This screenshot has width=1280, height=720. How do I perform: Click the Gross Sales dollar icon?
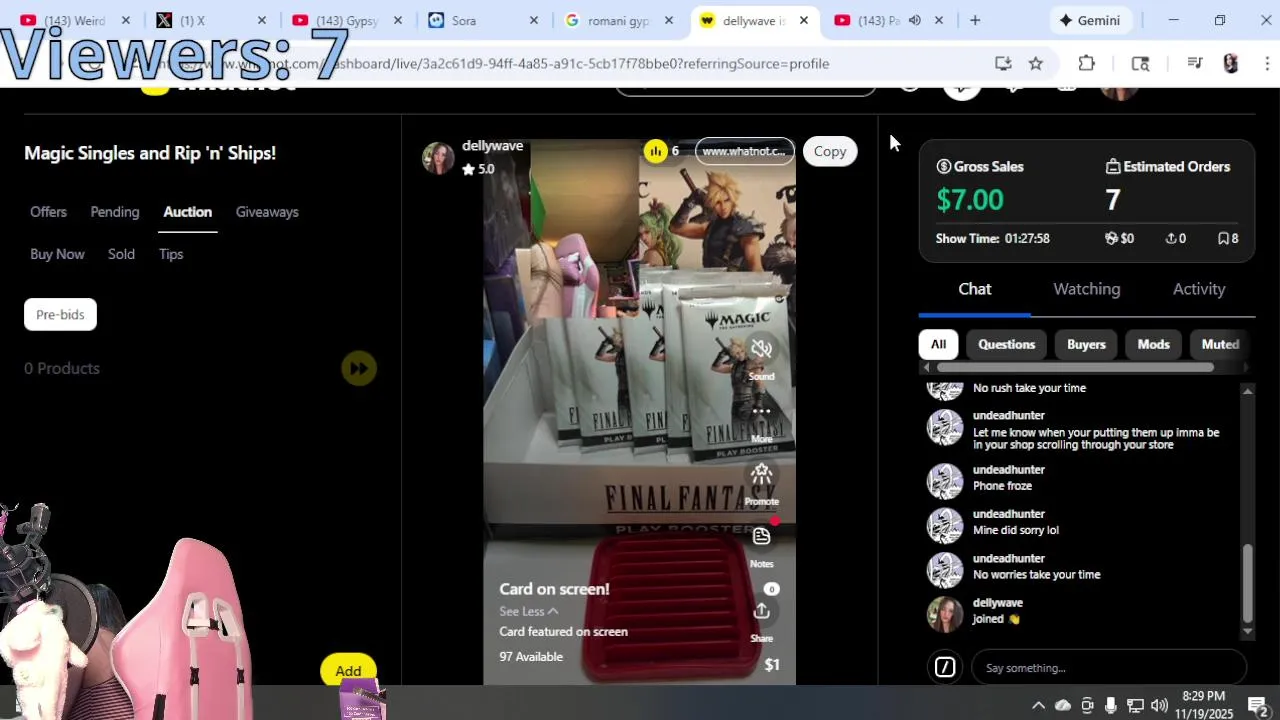coord(943,166)
